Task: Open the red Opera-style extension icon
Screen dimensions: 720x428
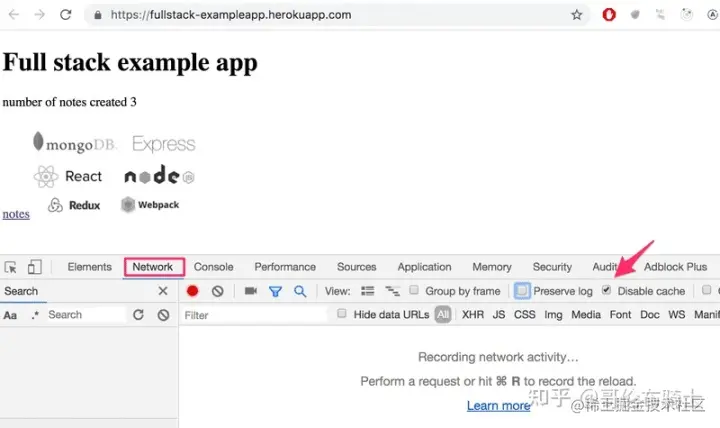Action: pos(609,15)
